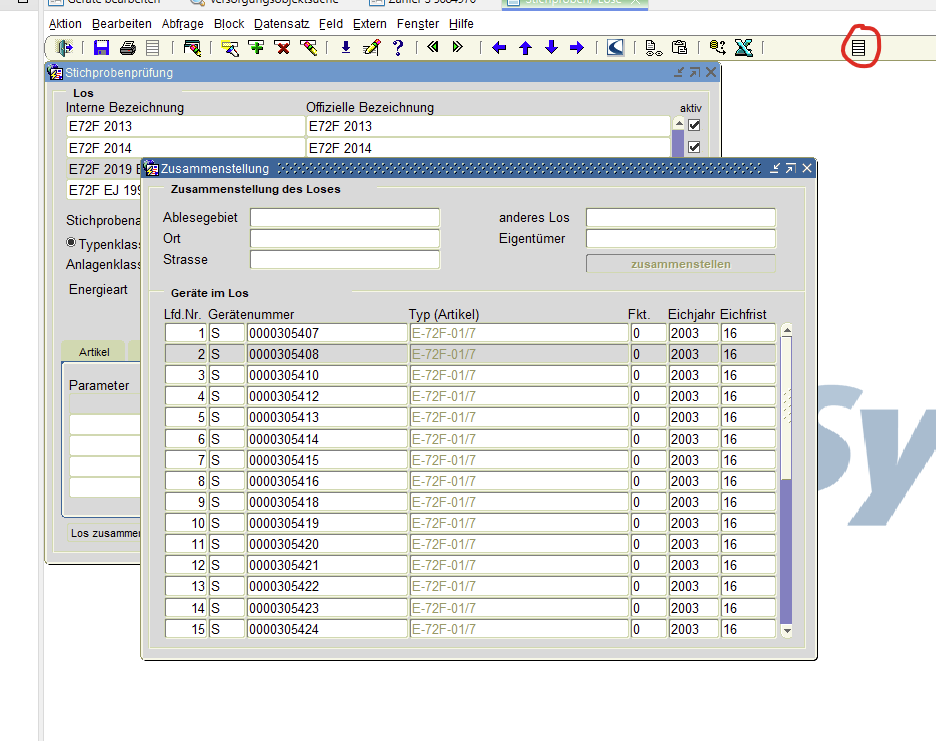The height and width of the screenshot is (741, 936).
Task: Click the blue up arrow navigation icon
Action: (525, 47)
